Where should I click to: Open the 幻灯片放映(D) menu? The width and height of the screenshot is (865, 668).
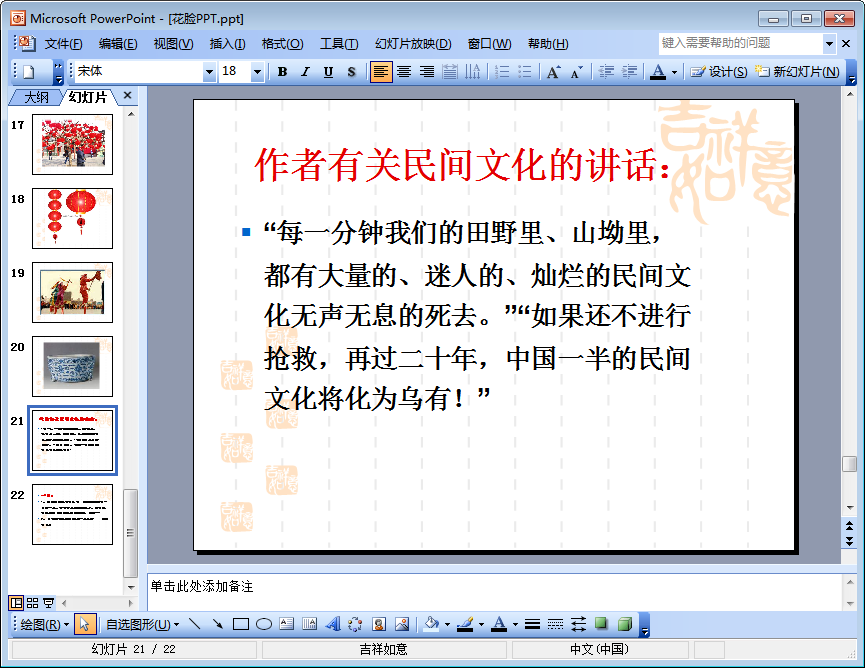413,44
